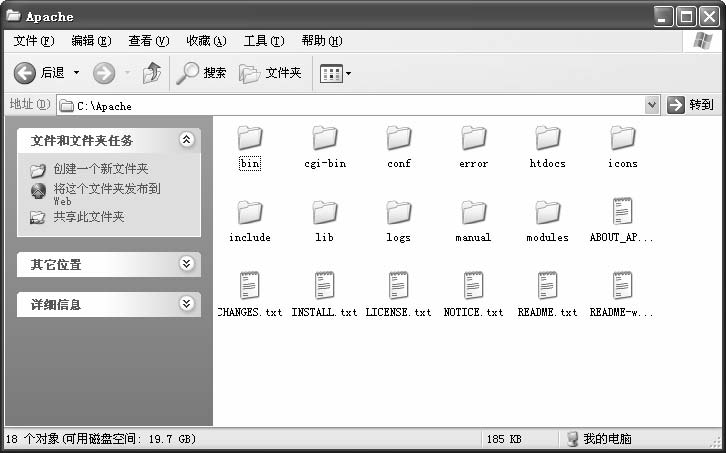Viewport: 726px width, 453px height.
Task: Close the Apache window
Action: [x=709, y=17]
